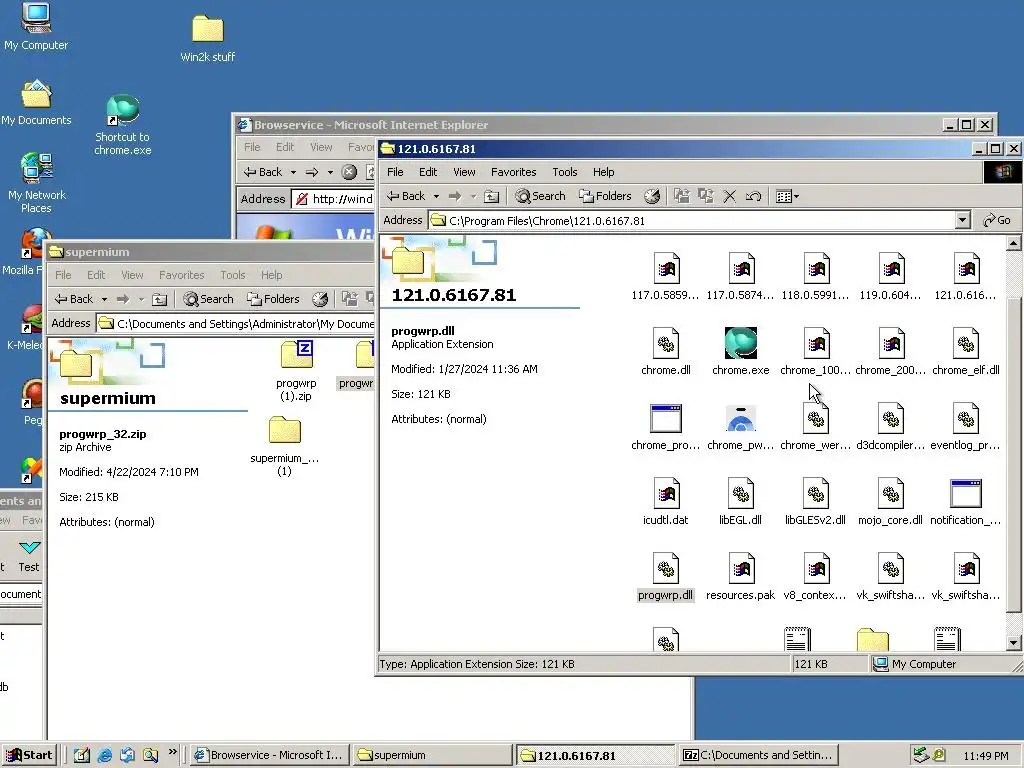Click Up folder icon in 121.0.6167.81 toolbar
Image resolution: width=1024 pixels, height=768 pixels.
coord(492,196)
